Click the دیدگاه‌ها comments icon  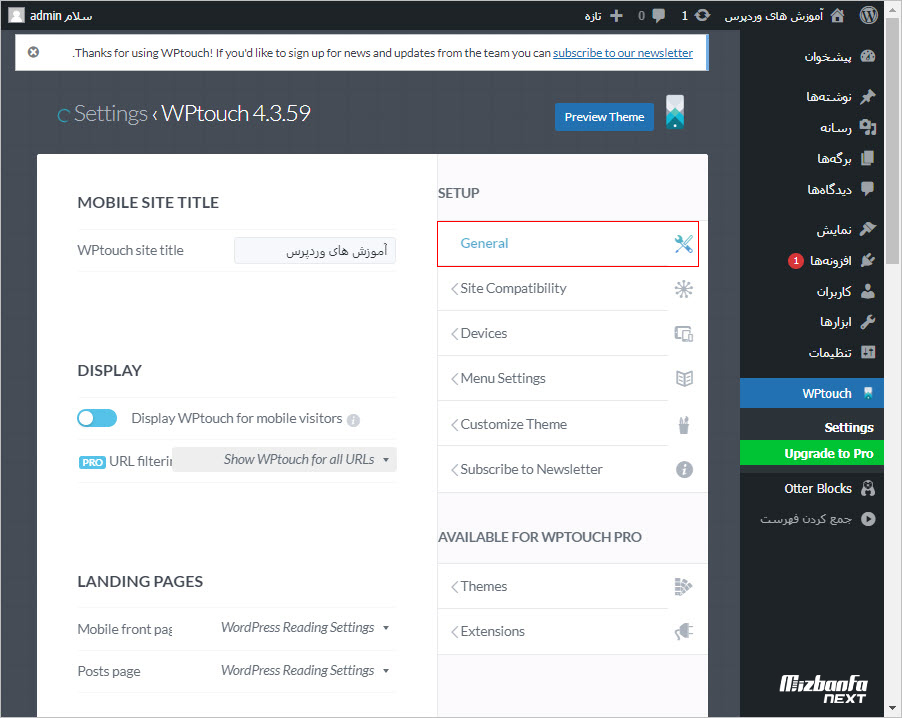(x=867, y=189)
